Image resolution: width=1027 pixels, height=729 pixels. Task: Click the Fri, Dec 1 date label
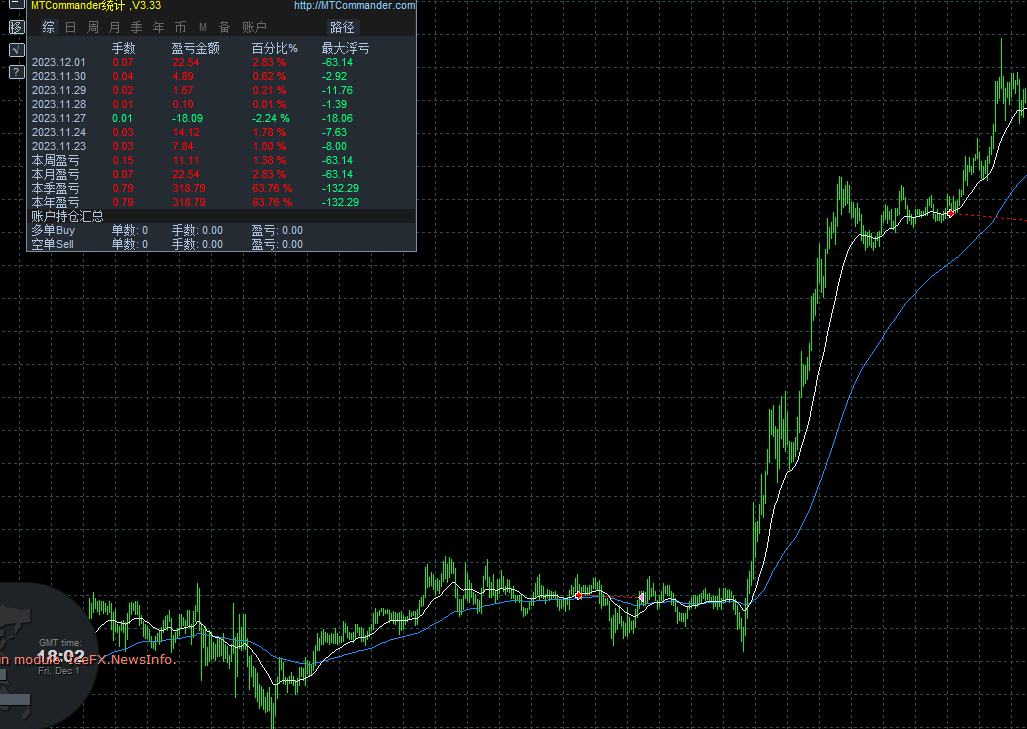pos(59,671)
